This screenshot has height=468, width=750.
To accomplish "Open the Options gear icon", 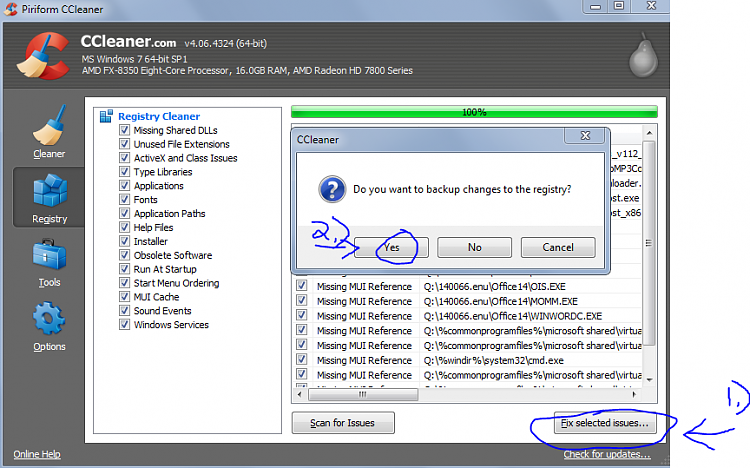I will click(49, 318).
